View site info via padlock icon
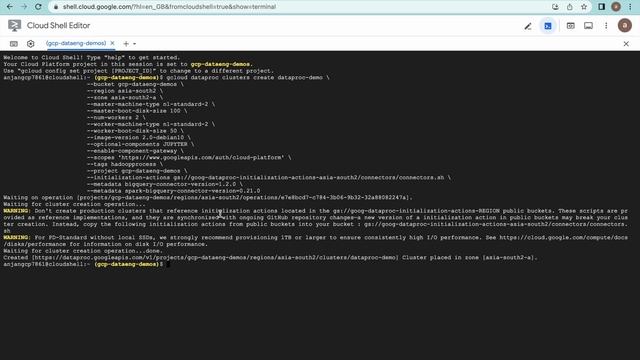The width and height of the screenshot is (640, 360). (56, 7)
